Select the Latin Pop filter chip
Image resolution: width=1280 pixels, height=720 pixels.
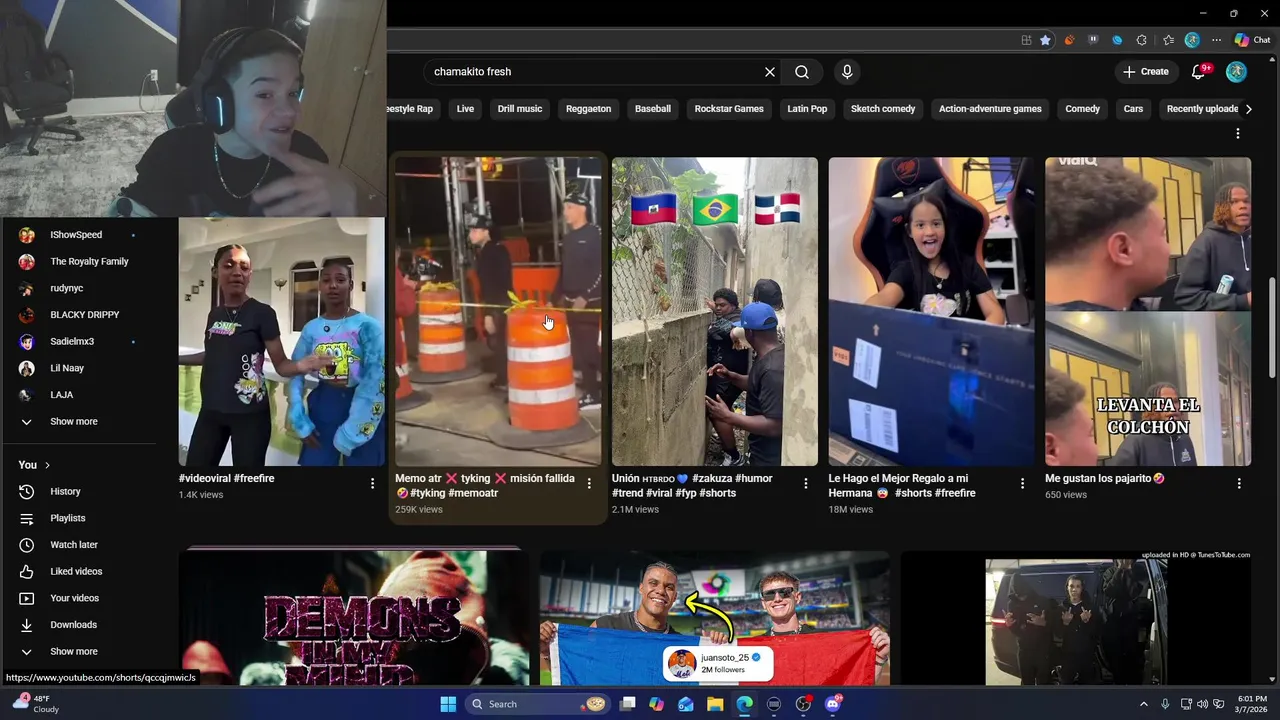tap(807, 109)
